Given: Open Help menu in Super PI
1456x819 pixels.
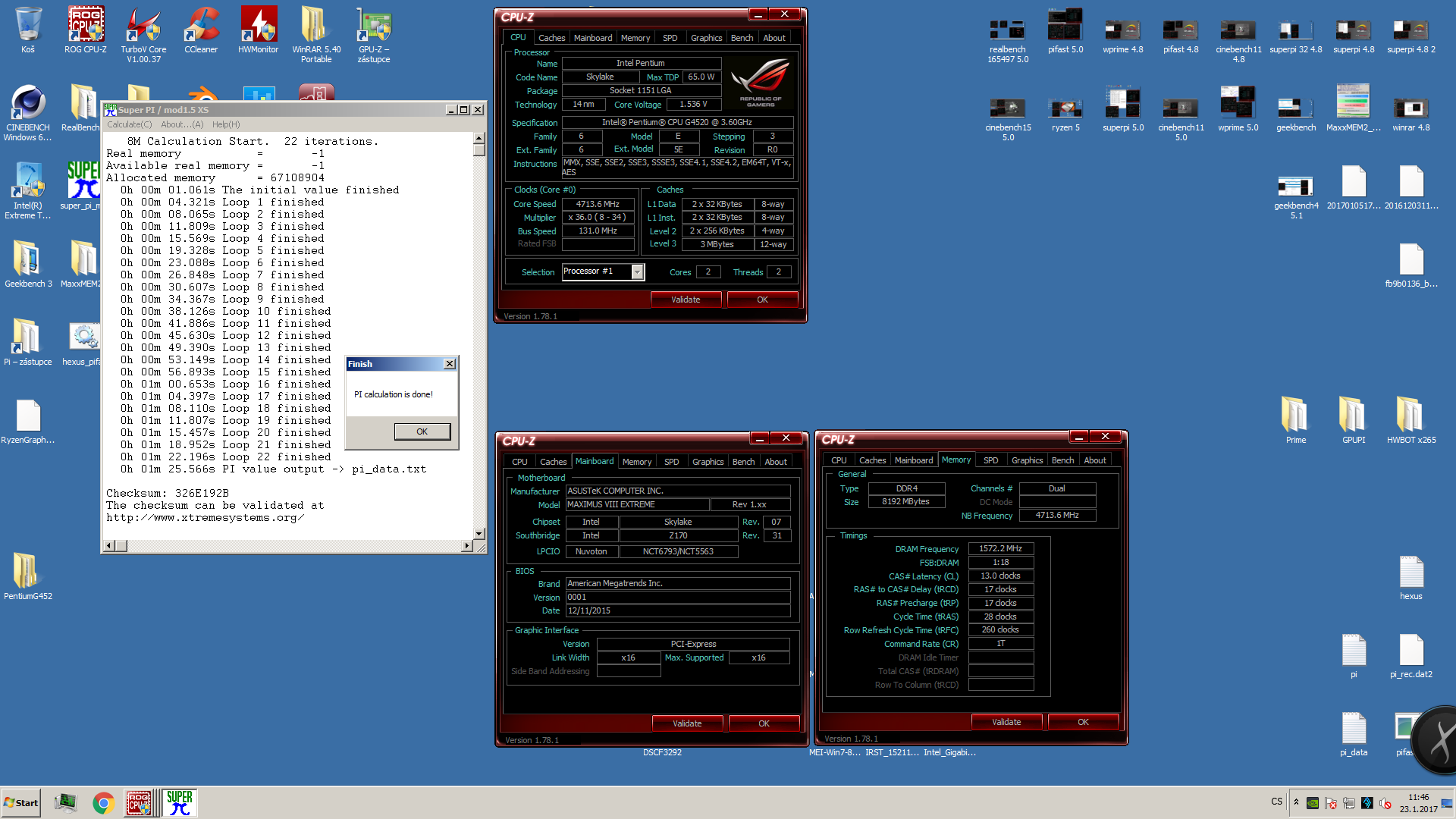Looking at the screenshot, I should click(x=226, y=124).
